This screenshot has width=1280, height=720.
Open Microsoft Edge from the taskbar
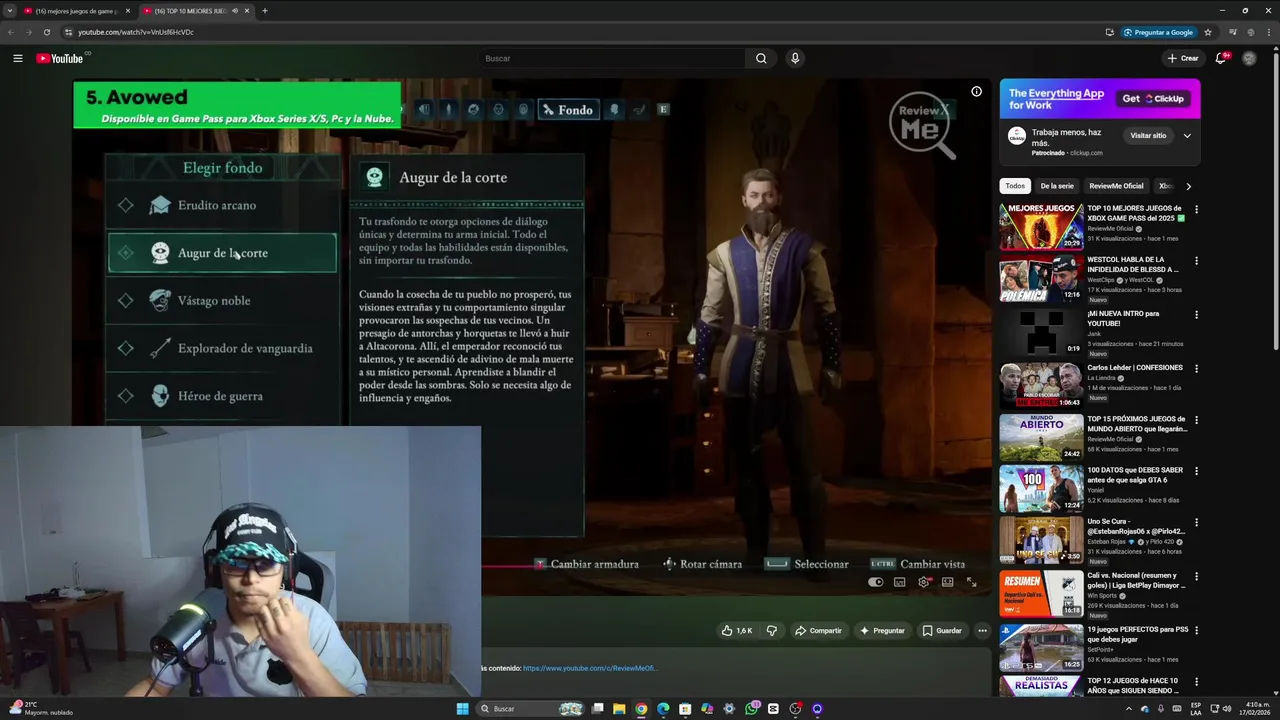(663, 709)
